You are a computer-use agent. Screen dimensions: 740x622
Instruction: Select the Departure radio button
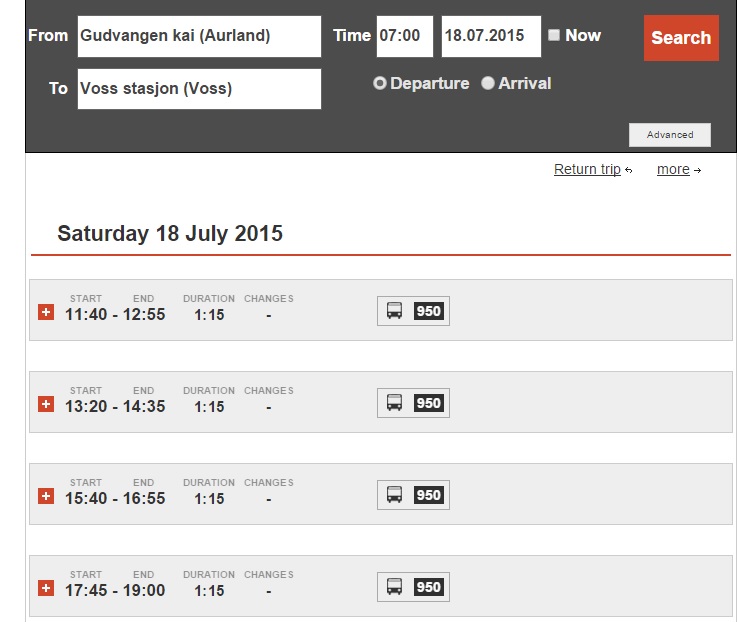click(380, 84)
